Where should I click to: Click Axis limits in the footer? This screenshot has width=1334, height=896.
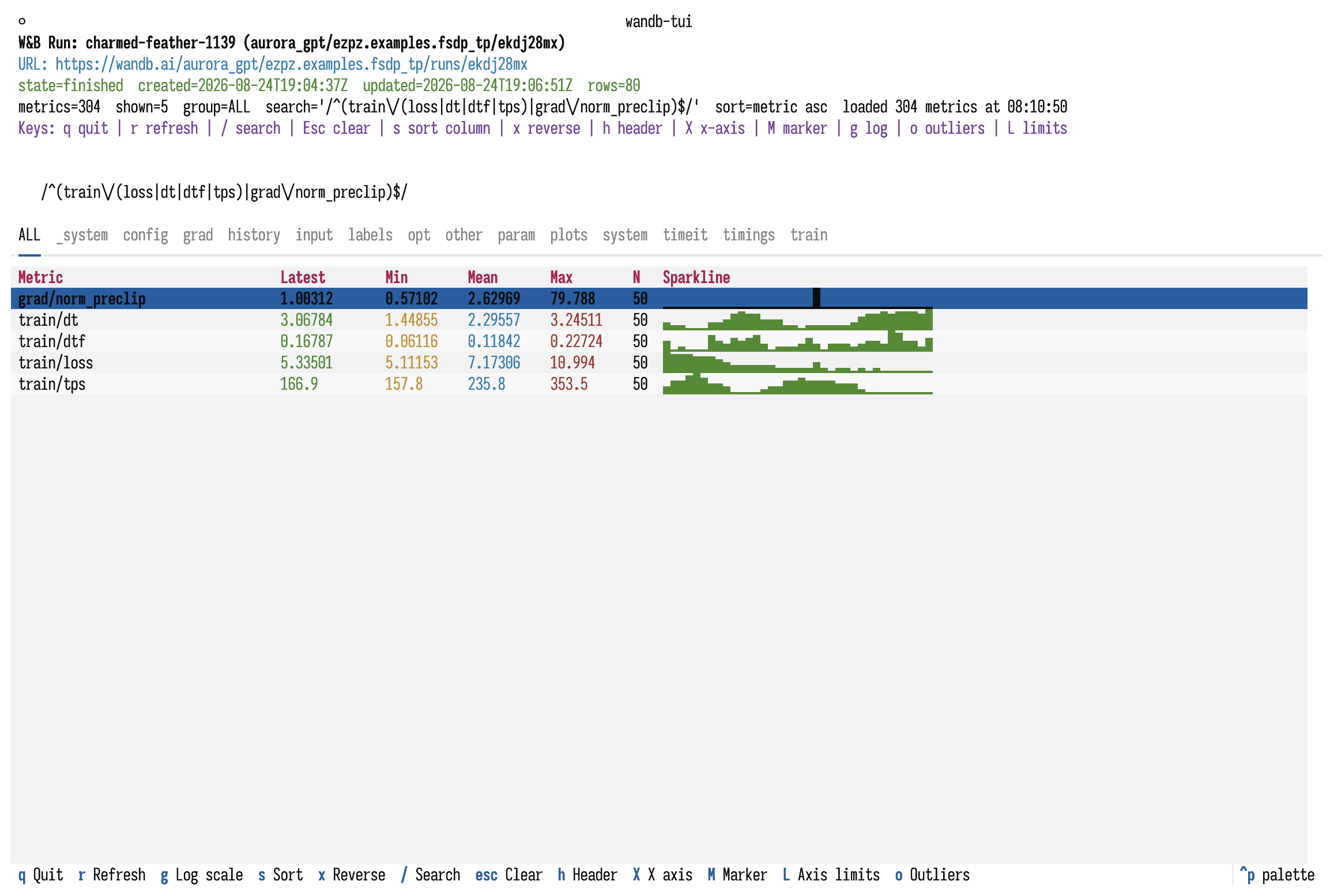pyautogui.click(x=831, y=875)
